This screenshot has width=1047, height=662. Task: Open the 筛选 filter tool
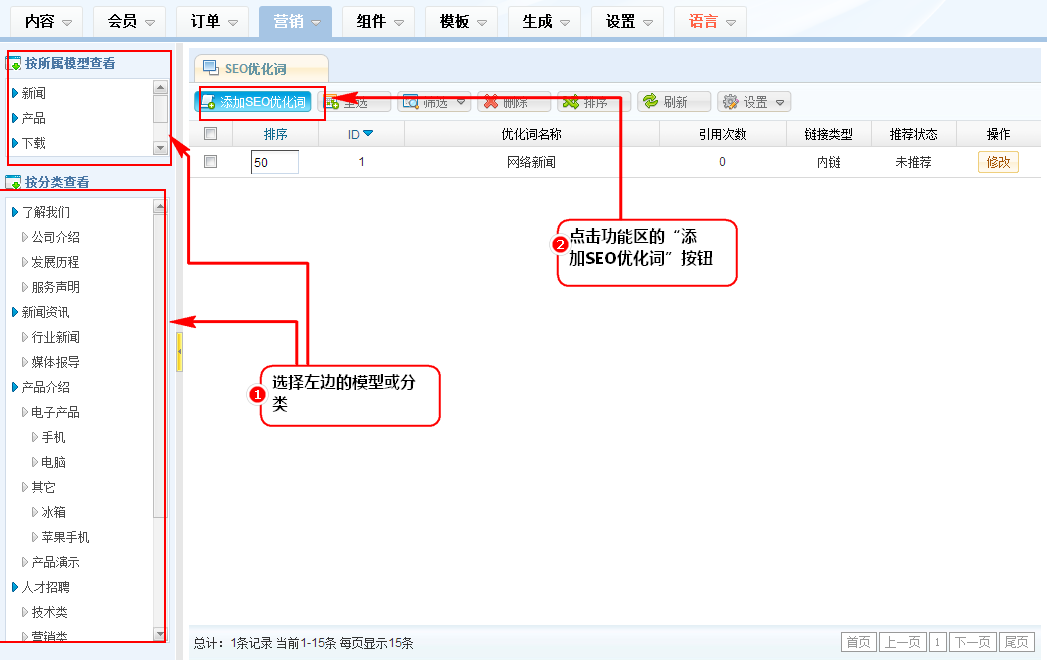click(x=410, y=102)
